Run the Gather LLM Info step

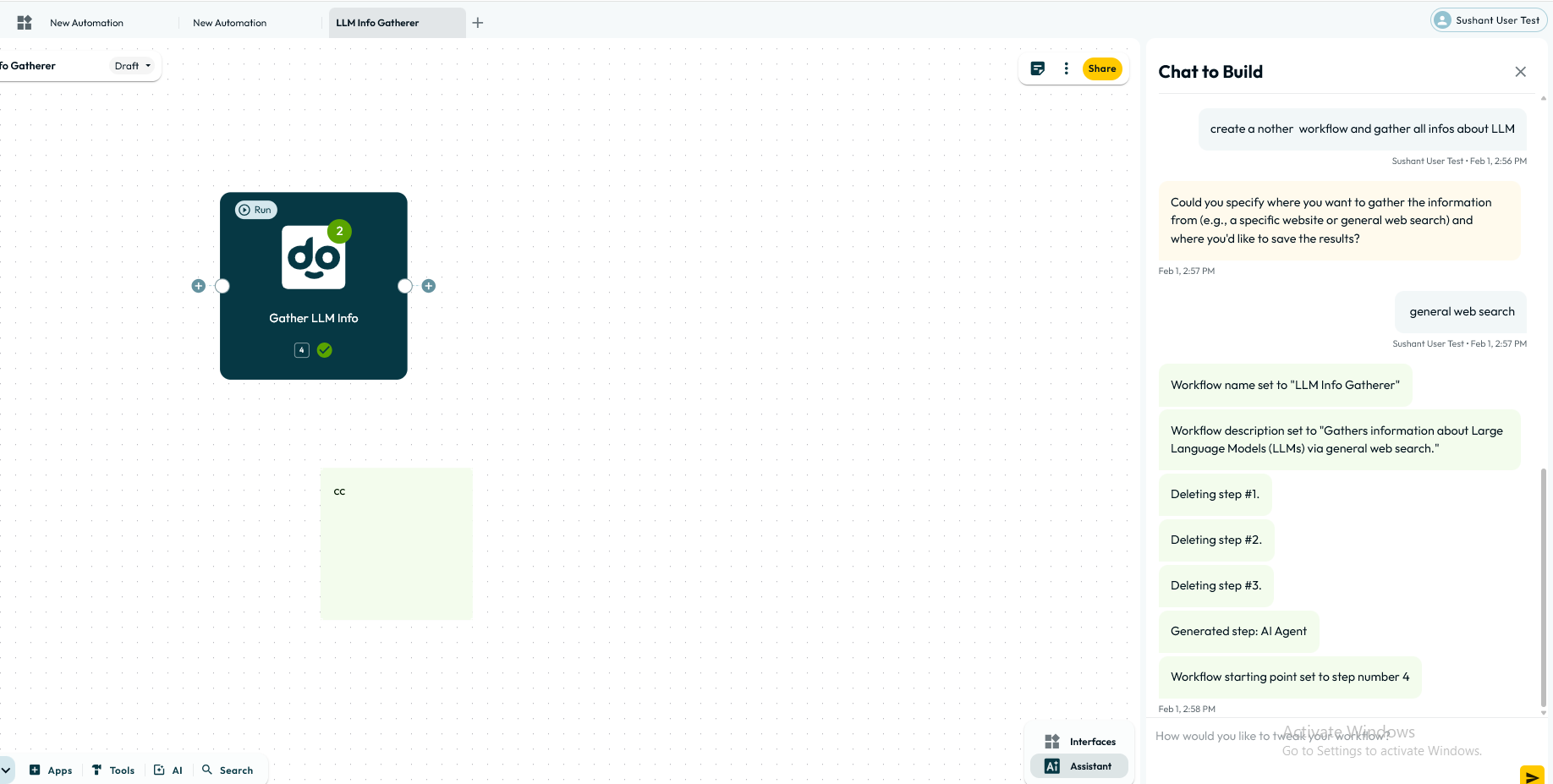pyautogui.click(x=255, y=210)
